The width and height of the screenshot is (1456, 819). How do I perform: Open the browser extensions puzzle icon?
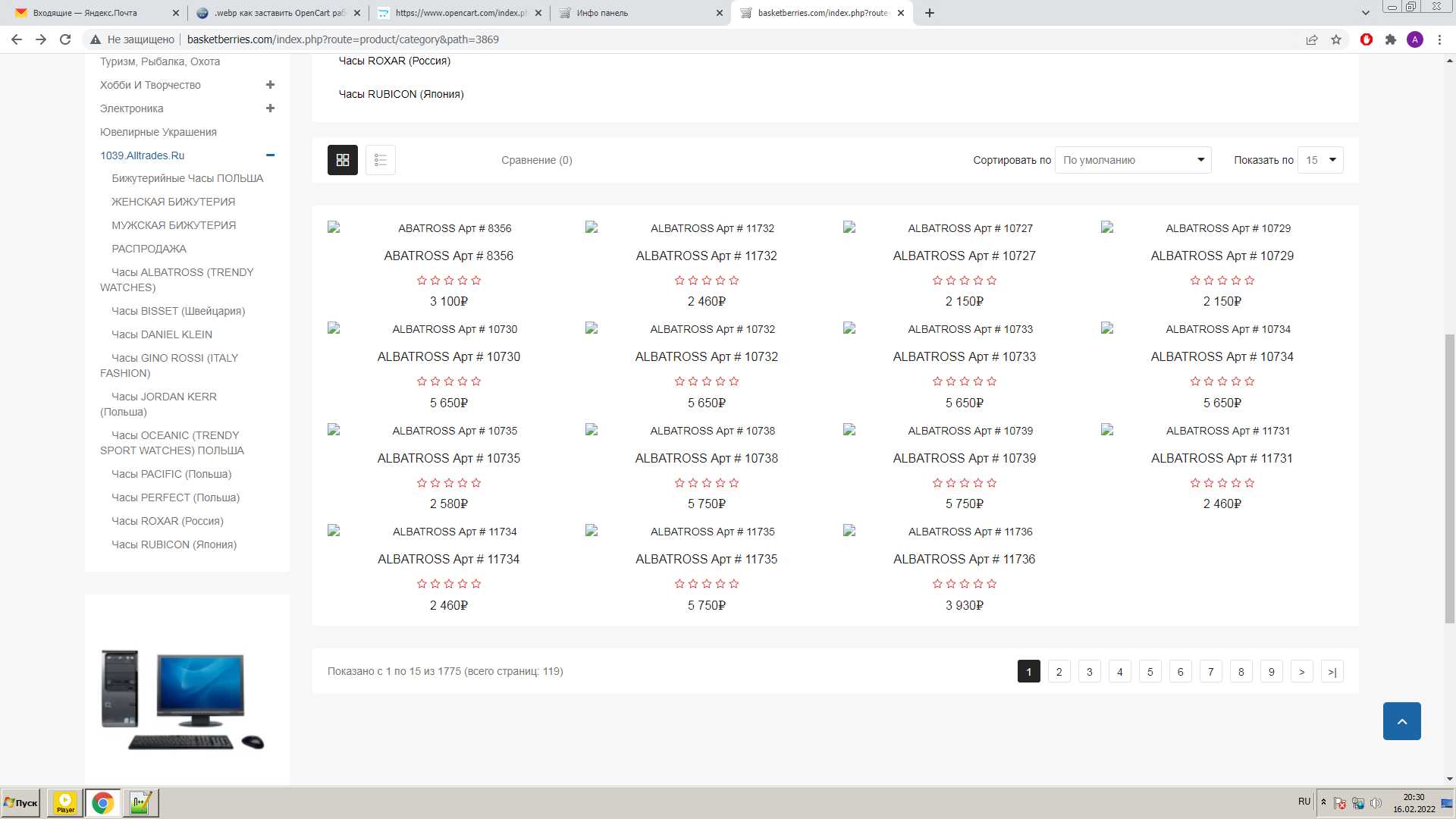tap(1391, 39)
